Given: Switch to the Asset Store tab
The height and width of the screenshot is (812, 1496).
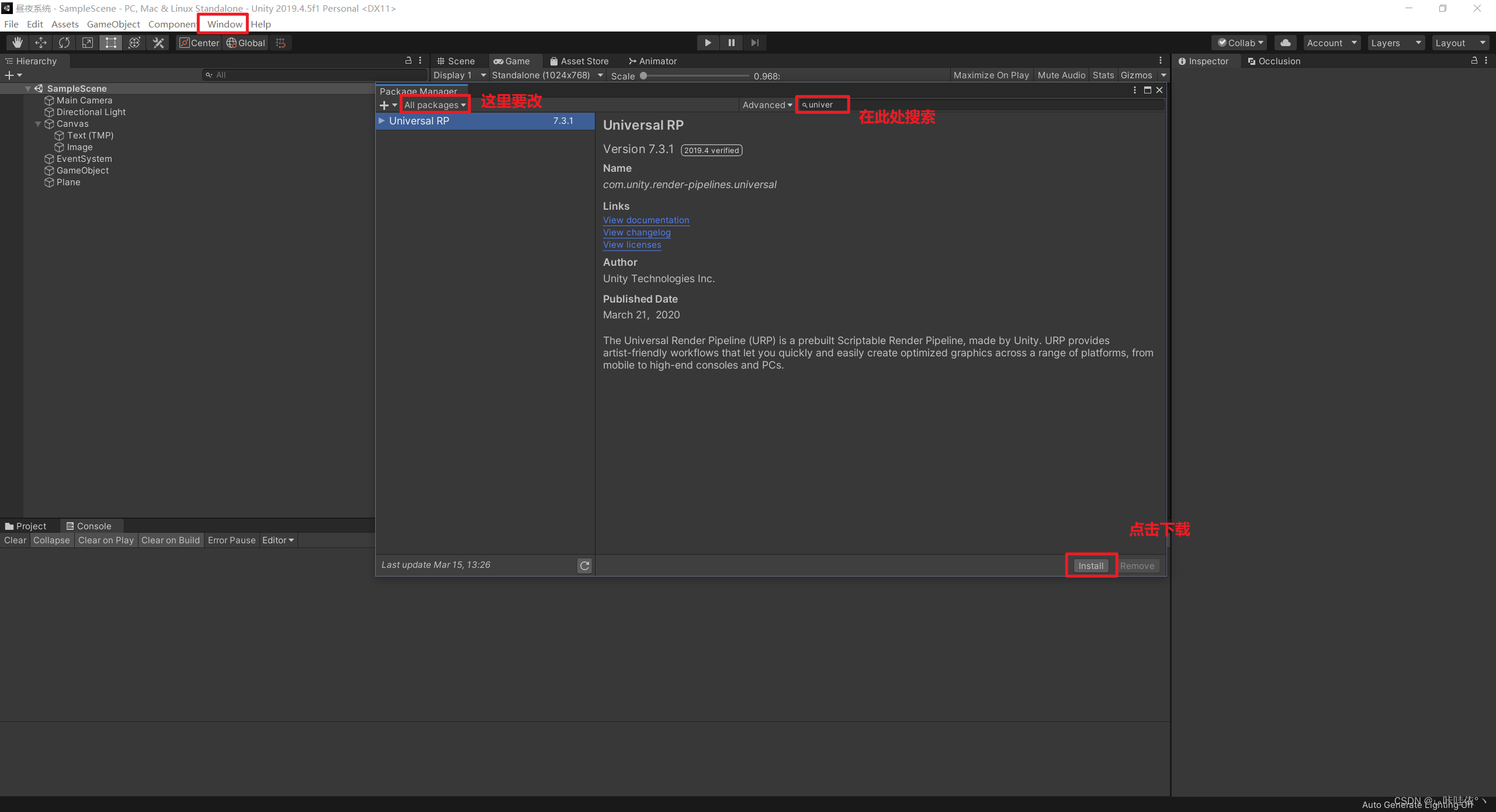Looking at the screenshot, I should 579,61.
